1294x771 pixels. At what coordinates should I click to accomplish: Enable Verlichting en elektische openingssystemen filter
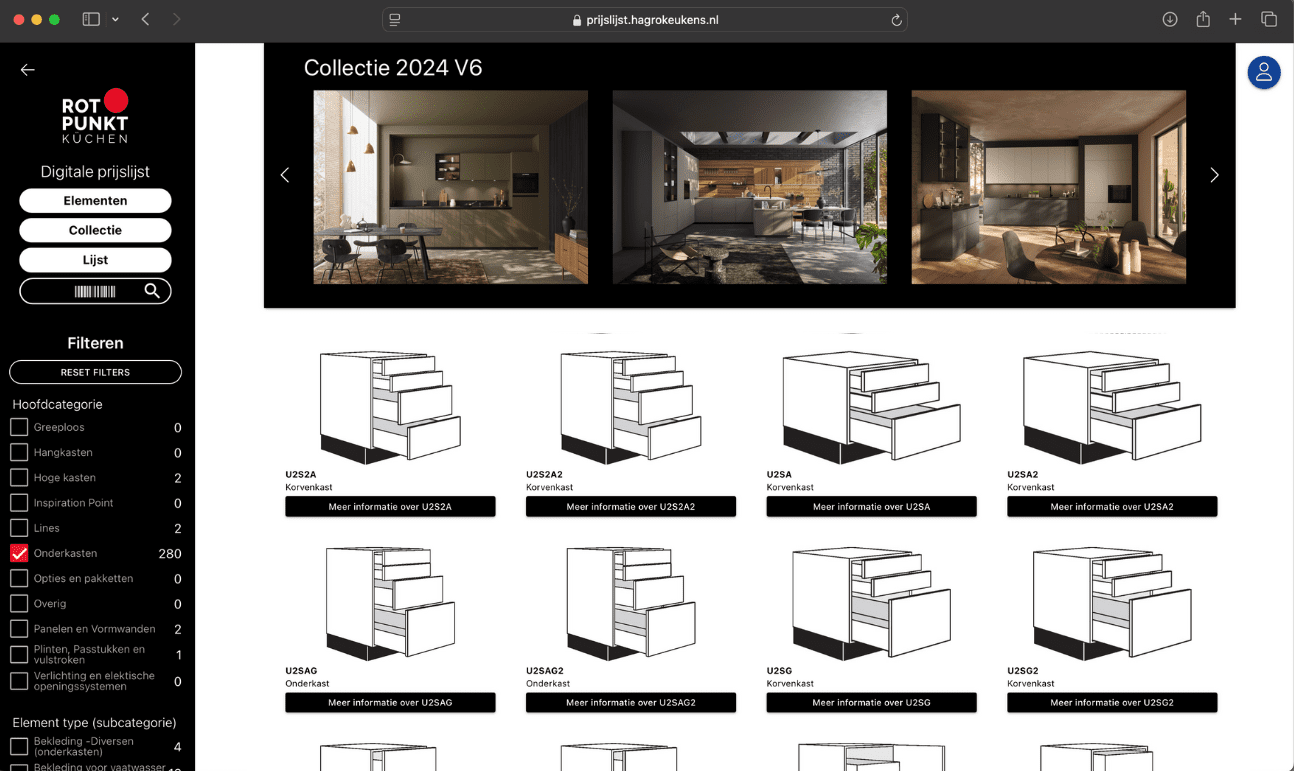19,681
